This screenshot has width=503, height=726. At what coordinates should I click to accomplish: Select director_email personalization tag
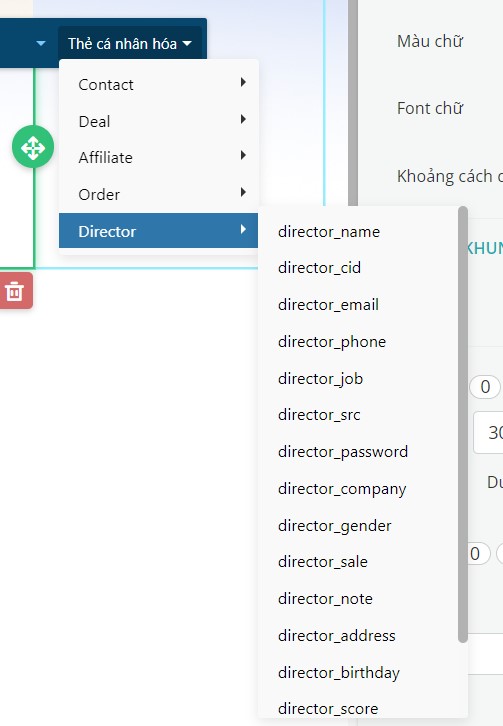pos(328,305)
